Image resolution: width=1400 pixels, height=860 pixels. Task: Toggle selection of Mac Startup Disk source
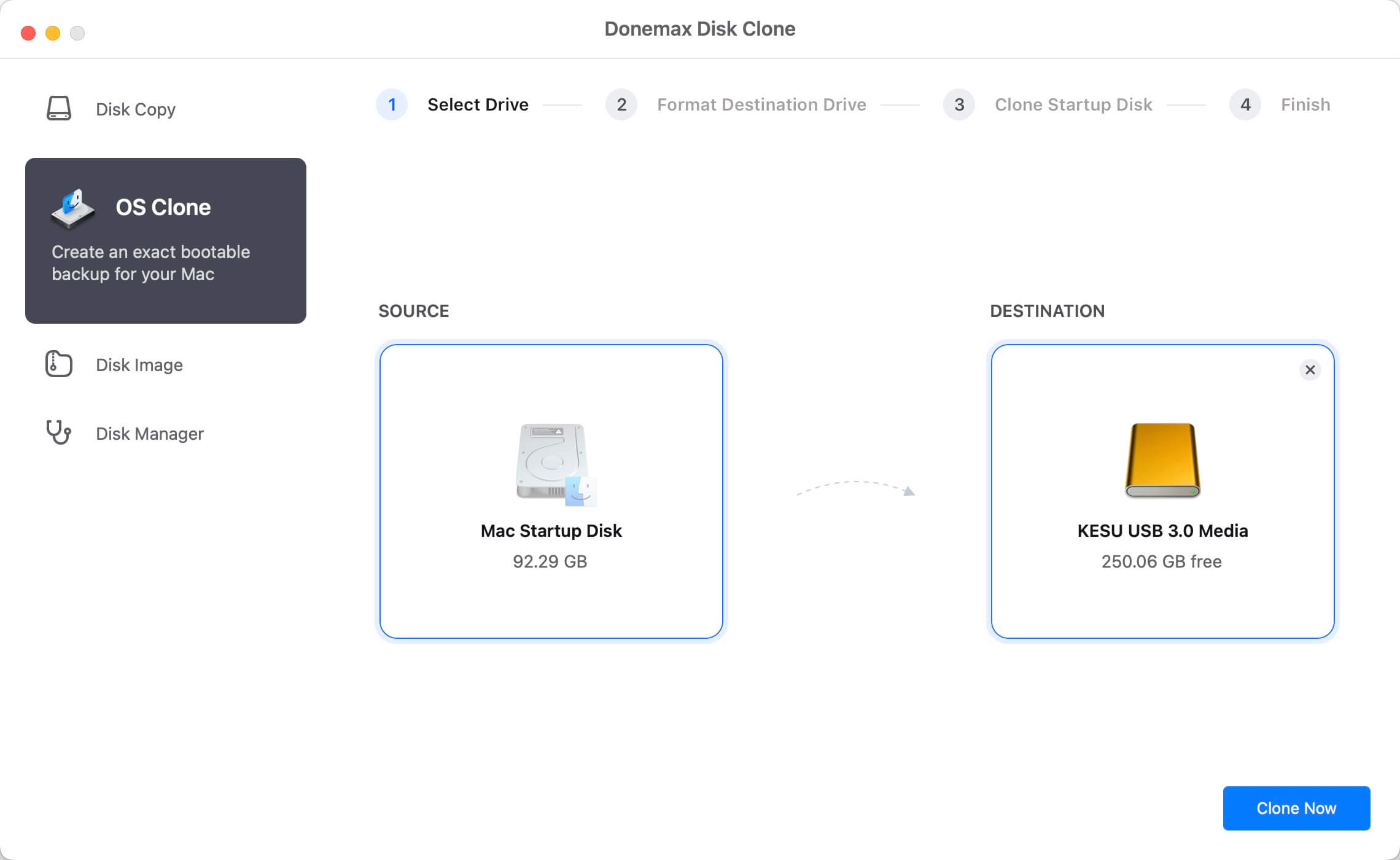point(551,491)
